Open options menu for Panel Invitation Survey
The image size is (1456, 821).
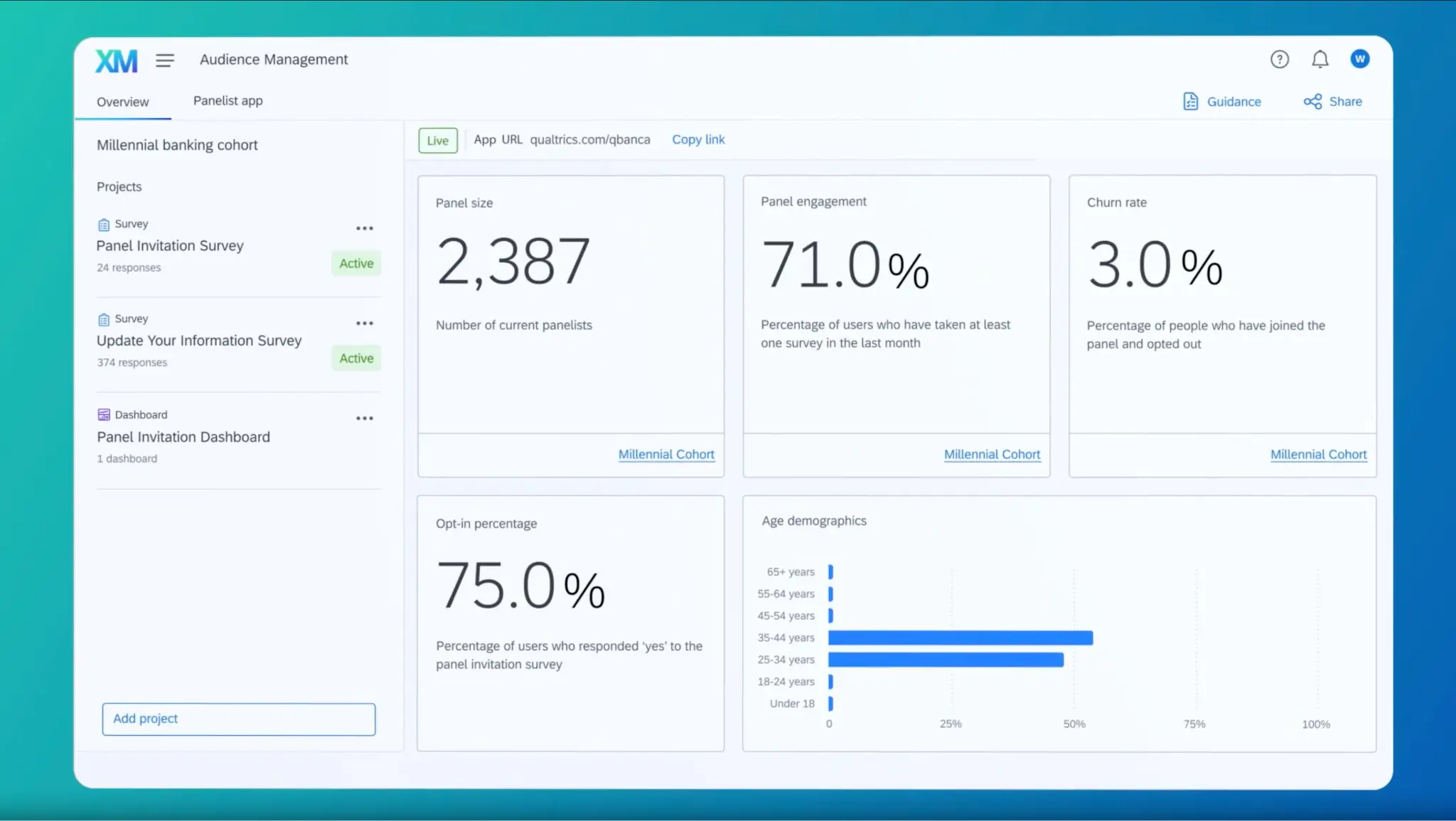click(365, 228)
